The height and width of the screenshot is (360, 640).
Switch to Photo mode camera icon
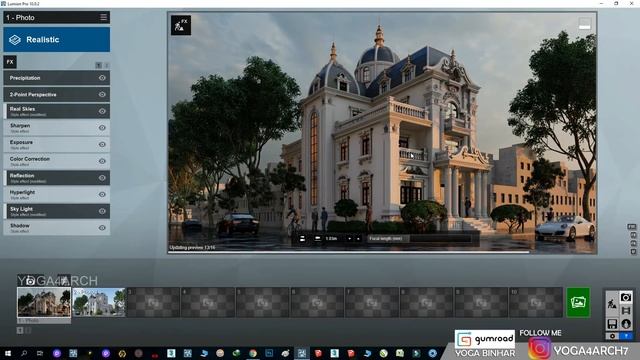[x=626, y=297]
